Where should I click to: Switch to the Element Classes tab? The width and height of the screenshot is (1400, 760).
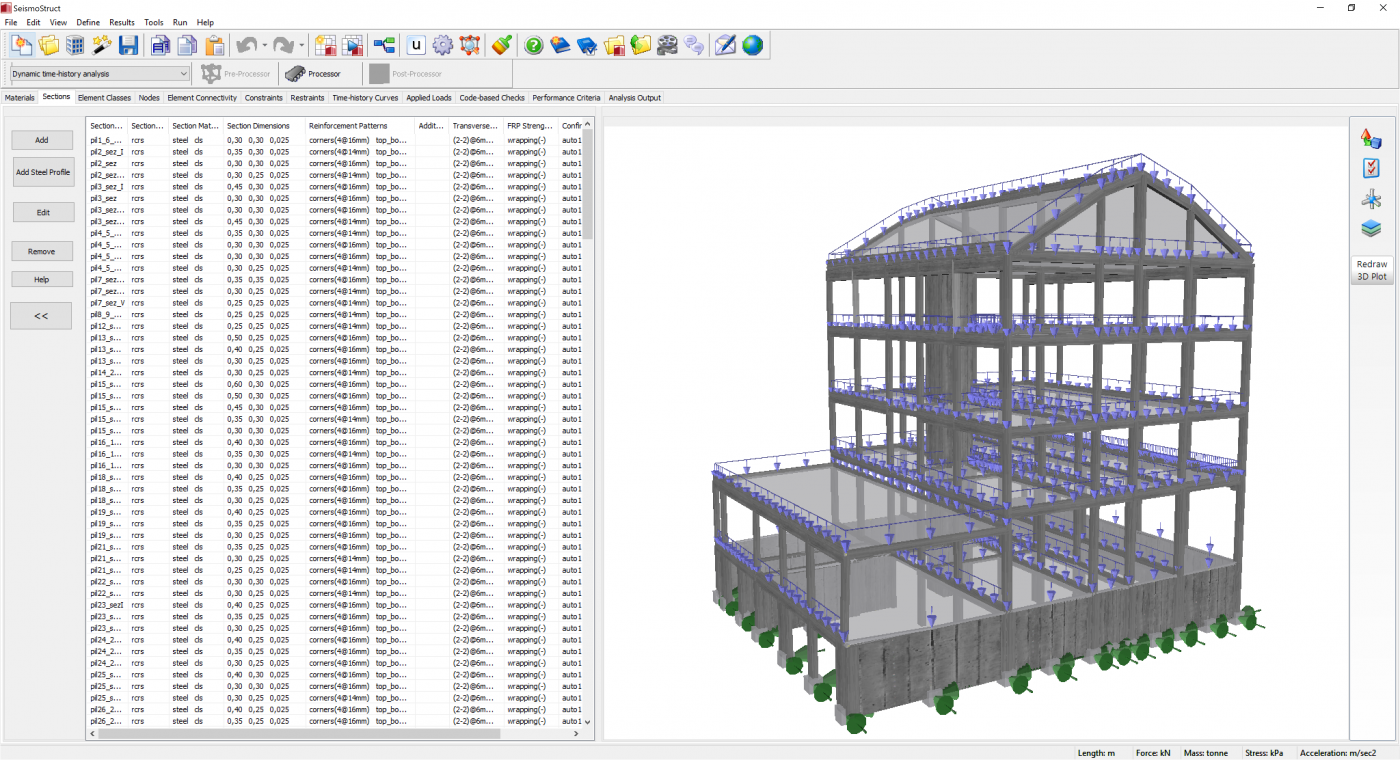pos(104,98)
